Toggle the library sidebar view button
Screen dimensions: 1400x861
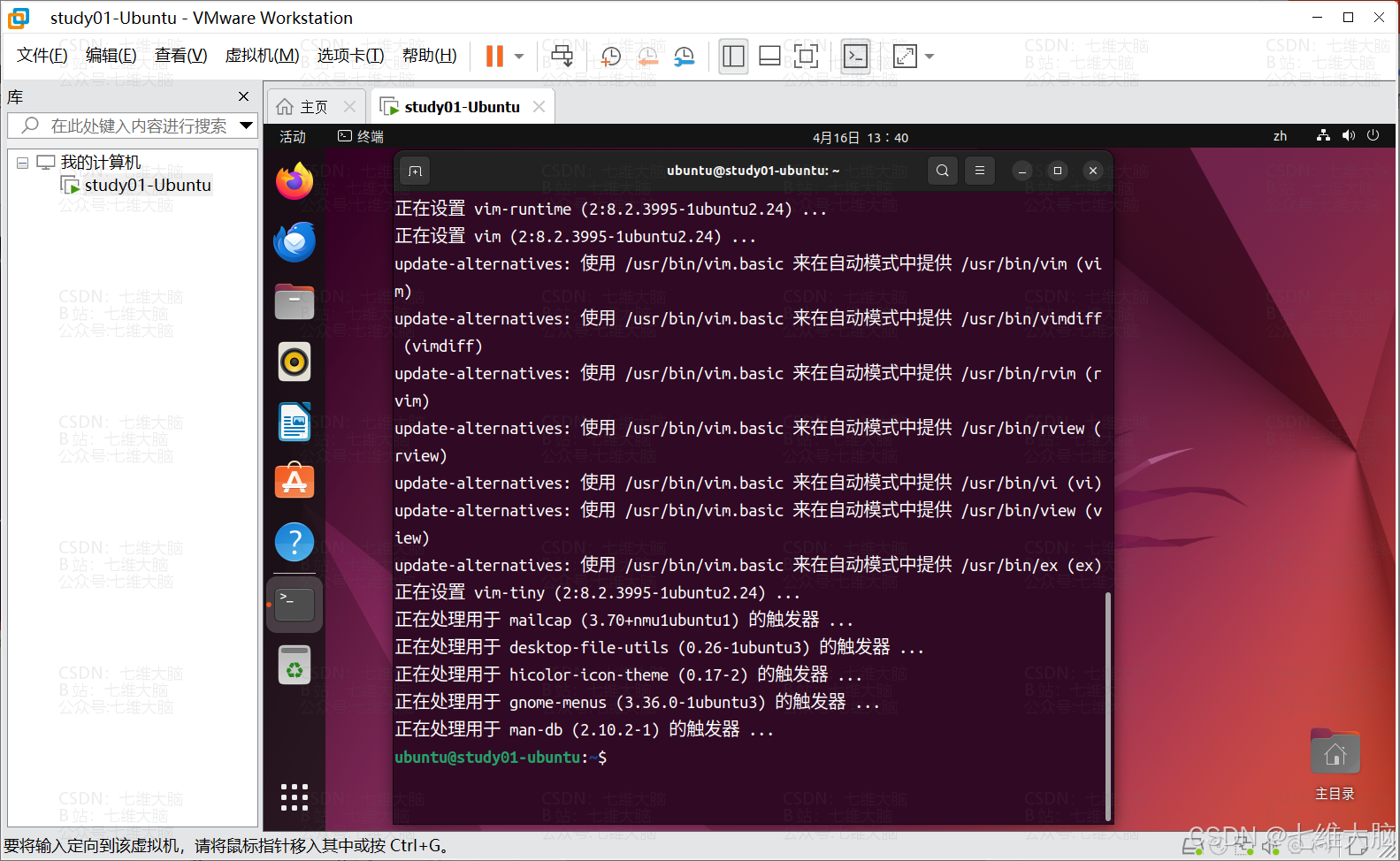(x=733, y=57)
